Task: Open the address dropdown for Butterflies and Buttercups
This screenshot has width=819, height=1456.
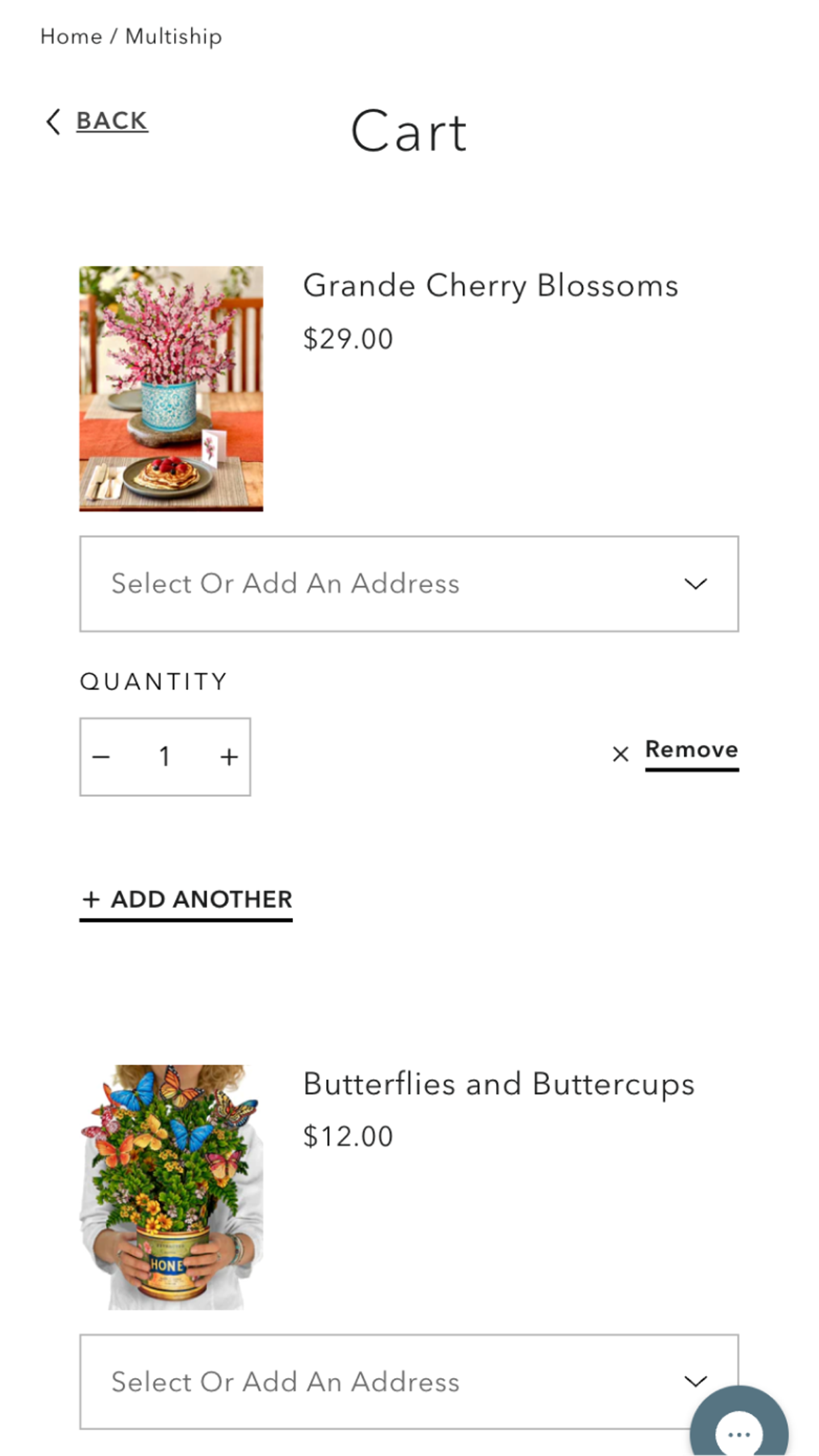Action: [409, 1382]
